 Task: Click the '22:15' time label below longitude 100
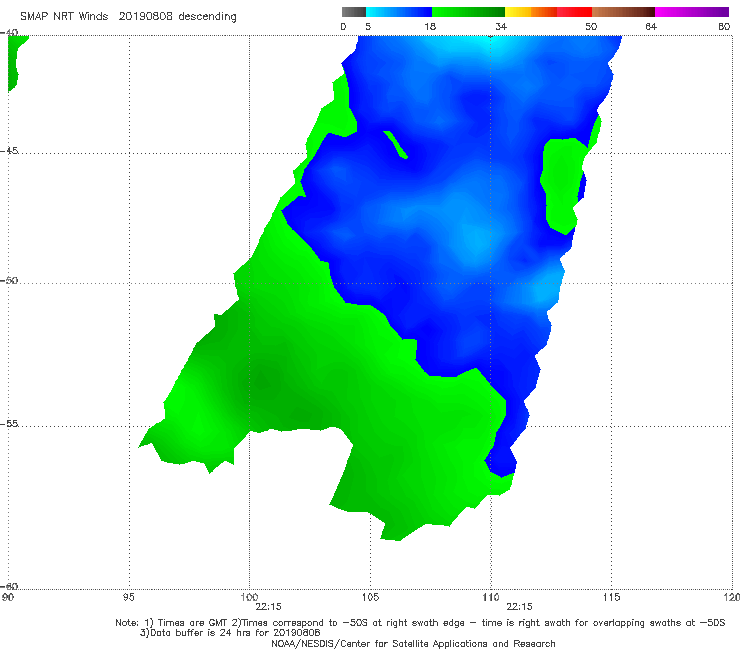268,607
